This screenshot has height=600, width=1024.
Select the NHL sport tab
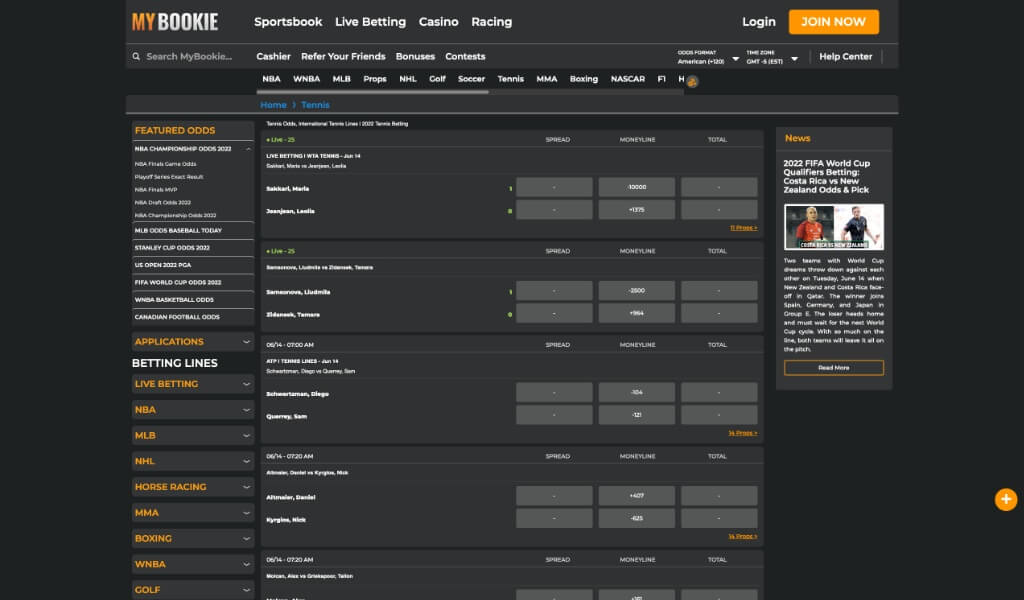click(x=408, y=79)
